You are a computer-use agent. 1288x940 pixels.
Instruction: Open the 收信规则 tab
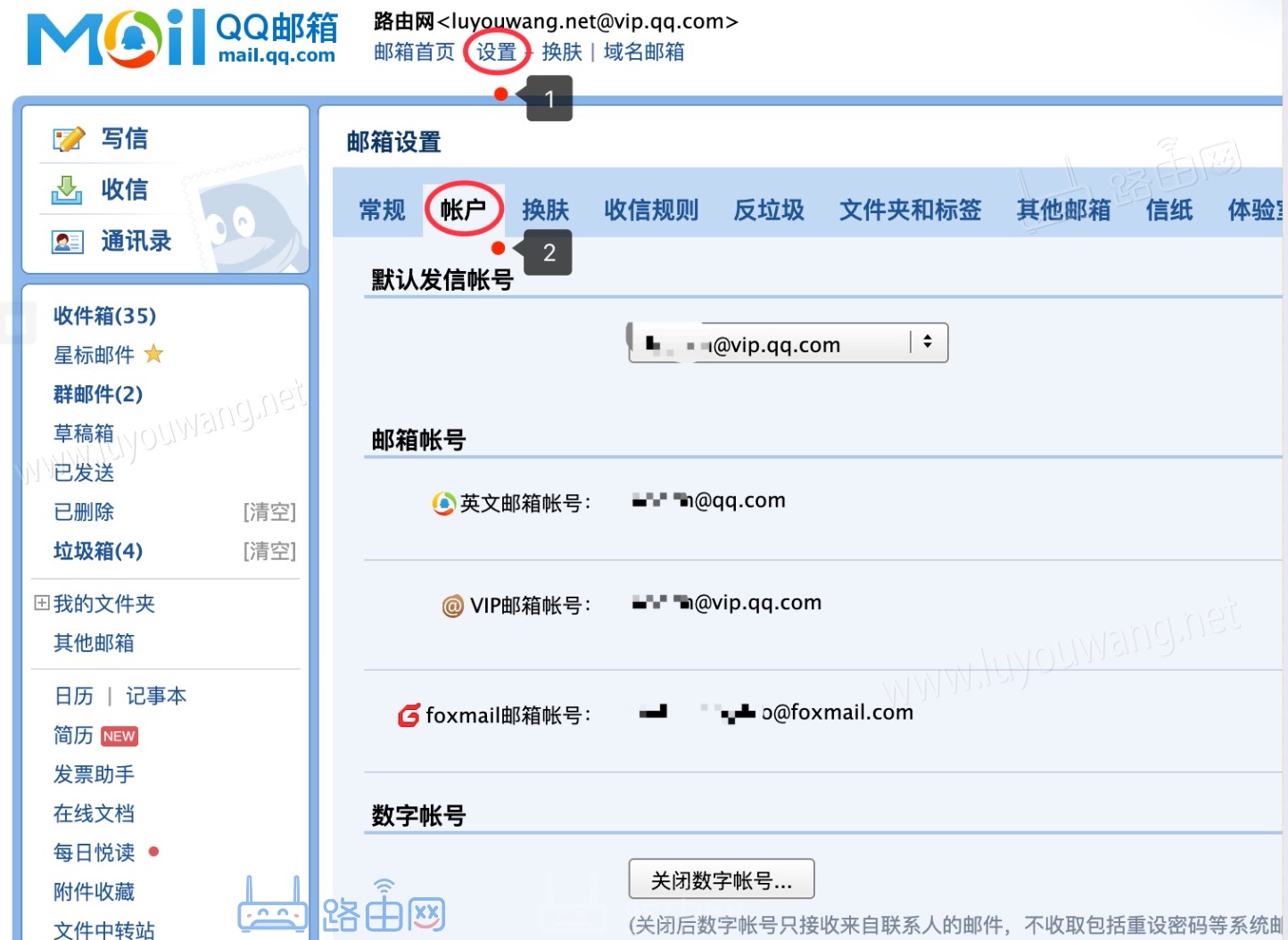coord(651,210)
